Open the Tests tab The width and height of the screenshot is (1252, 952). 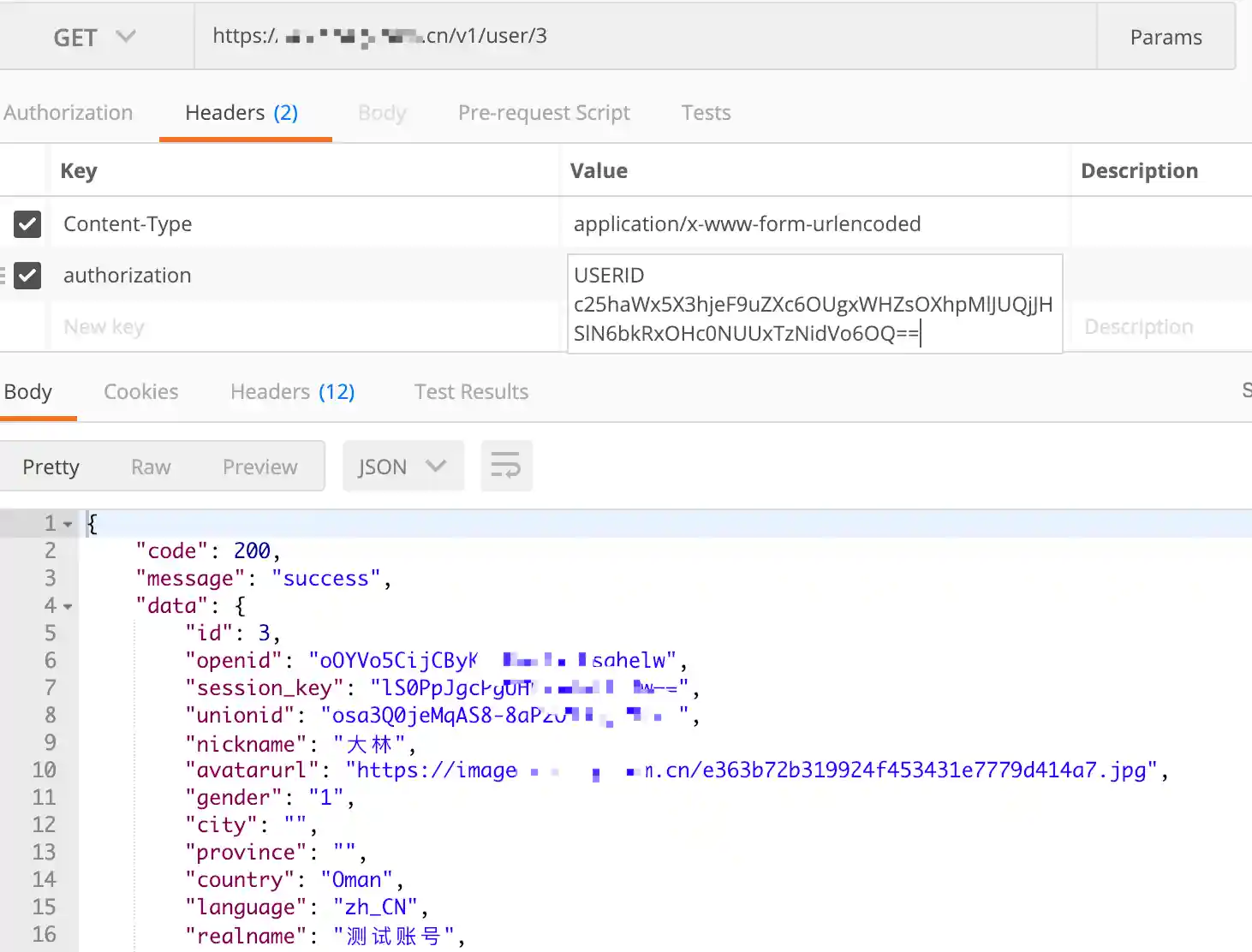(706, 113)
